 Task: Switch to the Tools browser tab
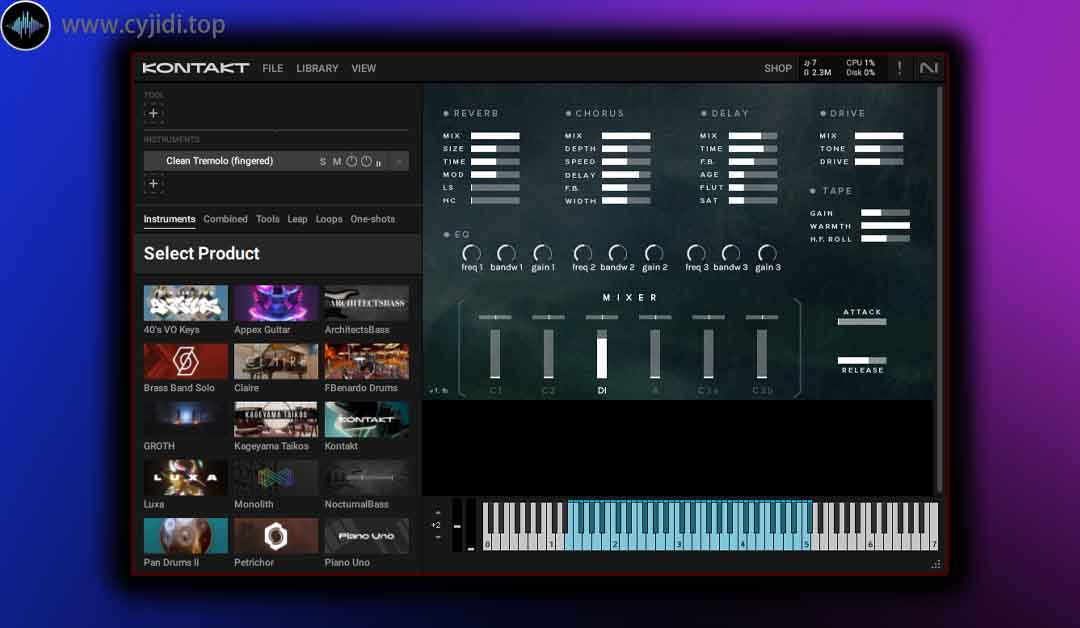tap(268, 219)
